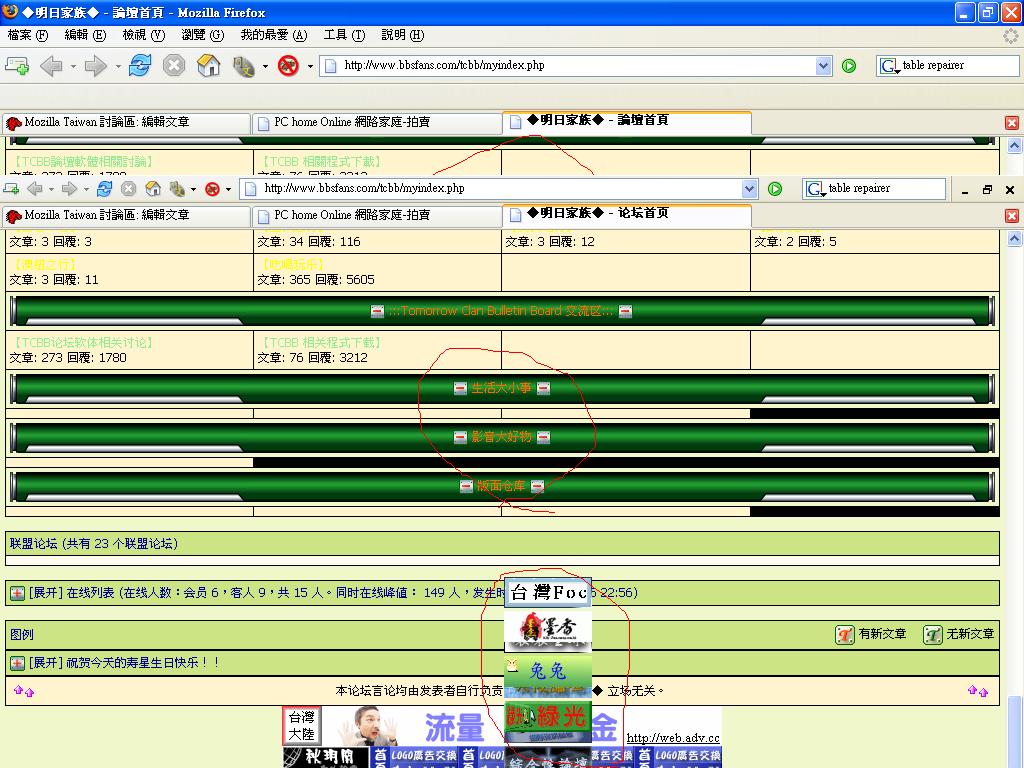1024x768 pixels.
Task: Click the Chinese conversion icon in top toolbar
Action: point(243,66)
